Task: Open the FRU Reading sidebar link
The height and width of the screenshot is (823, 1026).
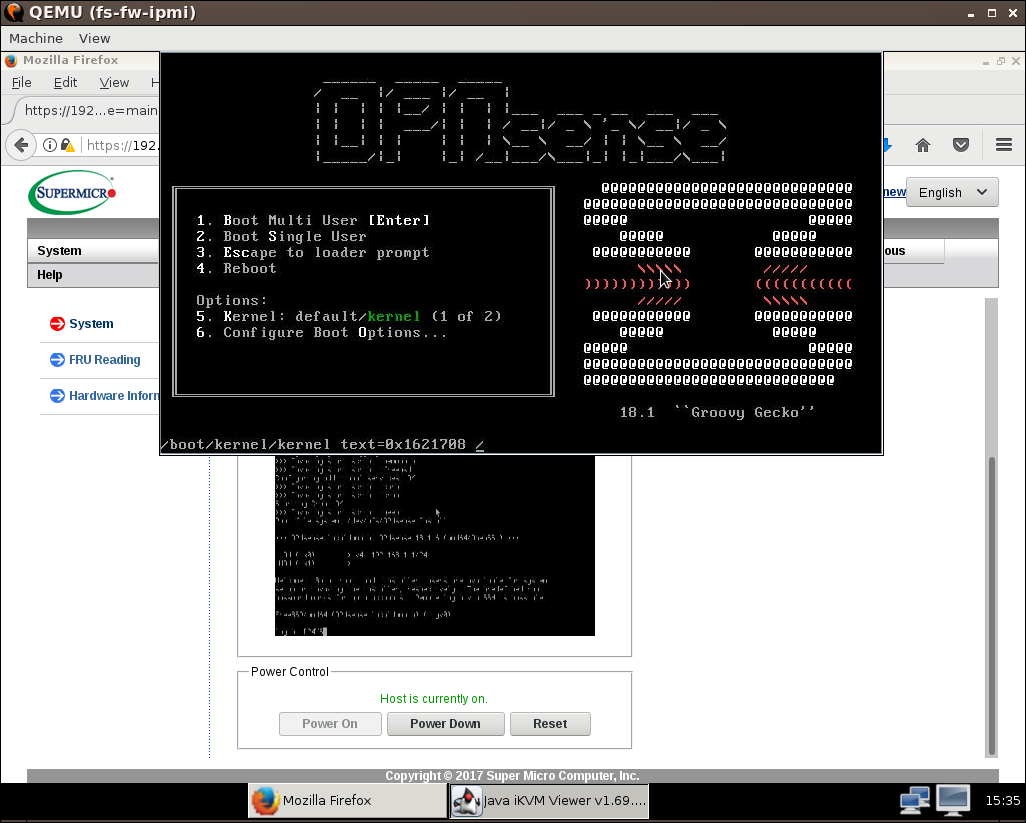Action: [104, 360]
